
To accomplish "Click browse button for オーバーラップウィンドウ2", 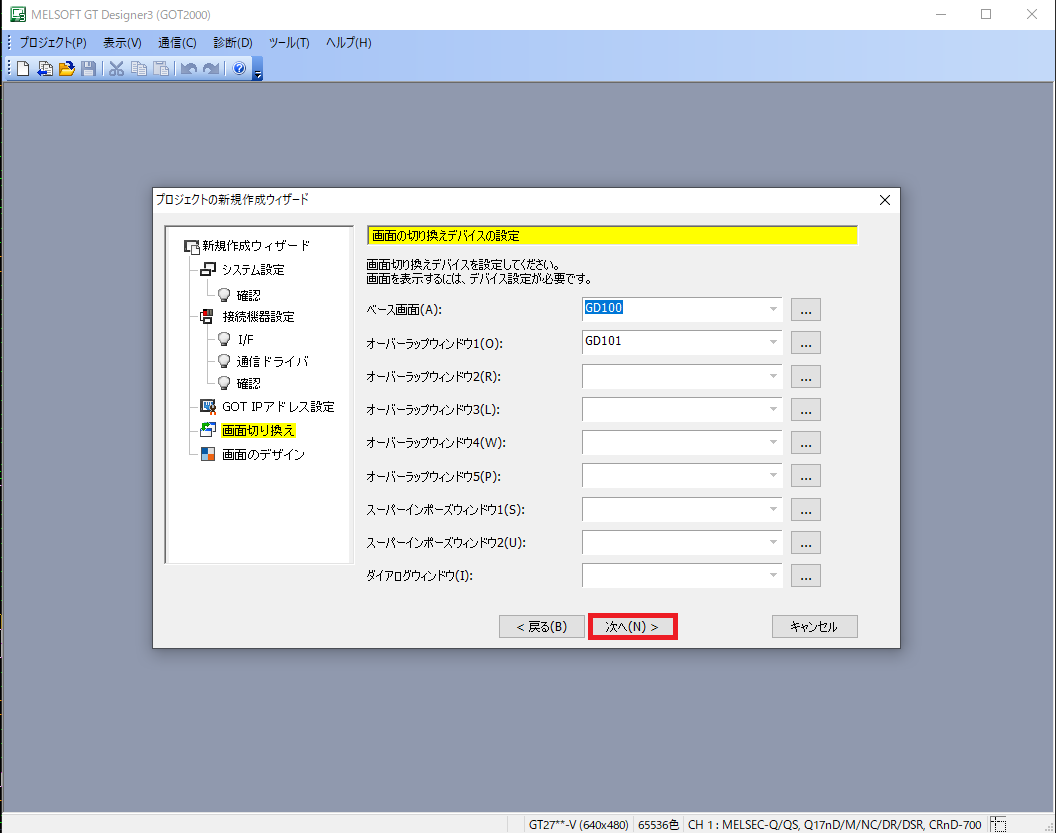I will 805,376.
